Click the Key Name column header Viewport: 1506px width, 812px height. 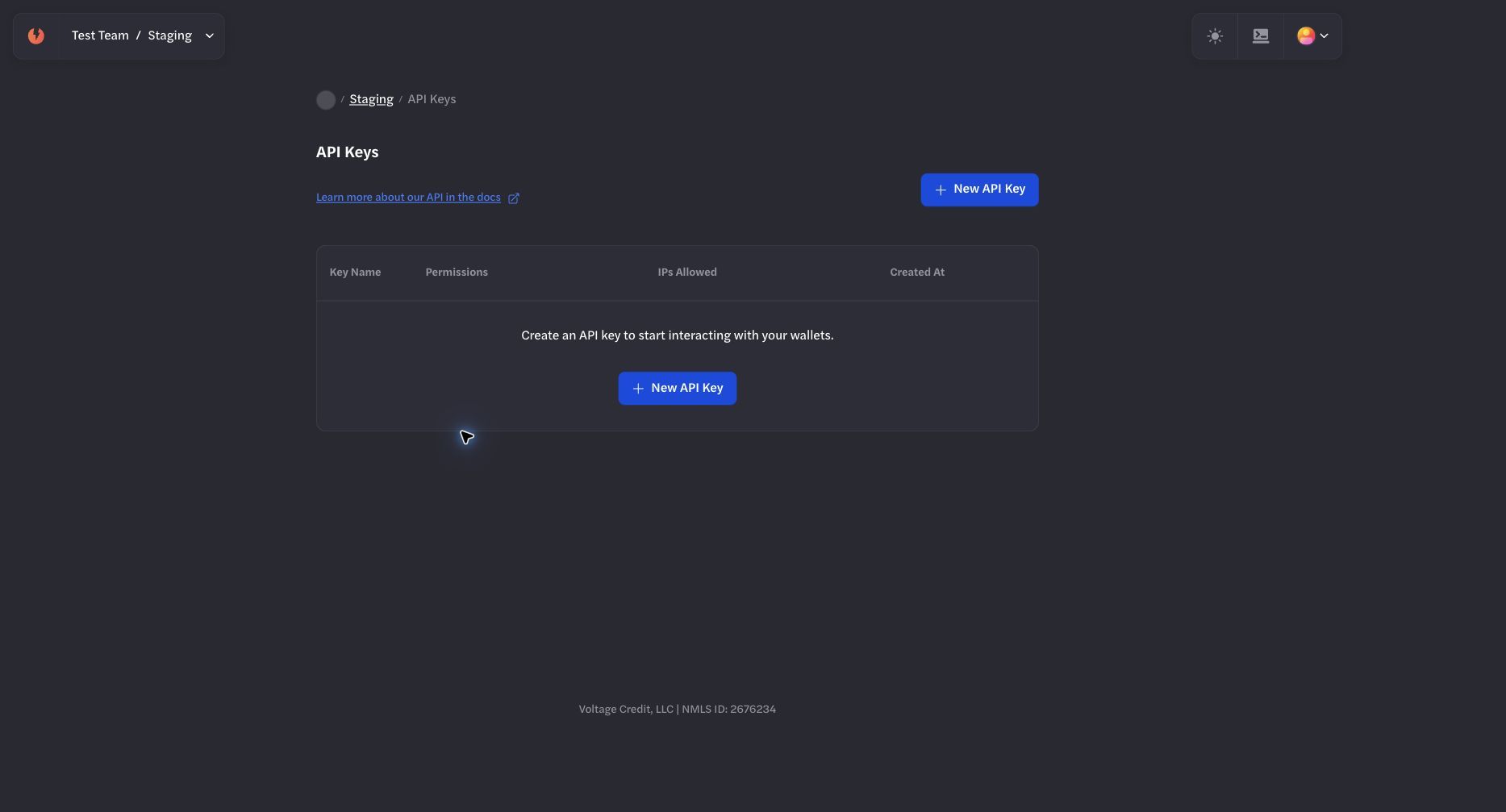click(x=355, y=273)
